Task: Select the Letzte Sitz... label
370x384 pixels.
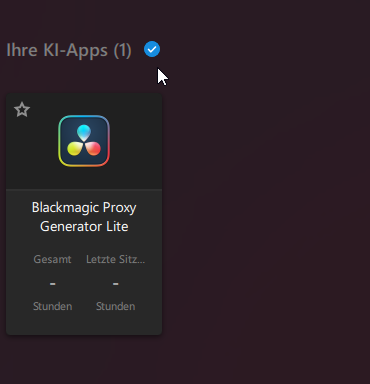Action: click(x=116, y=259)
